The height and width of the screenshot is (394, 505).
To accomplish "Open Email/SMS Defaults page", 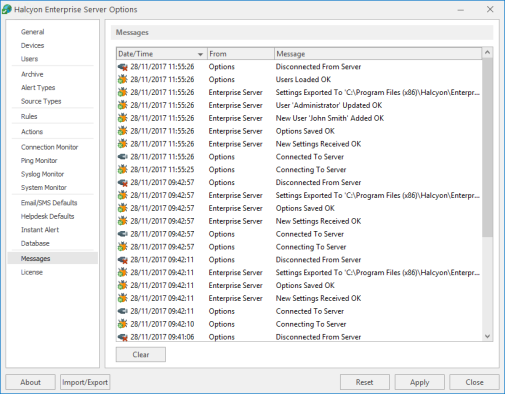I will point(49,203).
